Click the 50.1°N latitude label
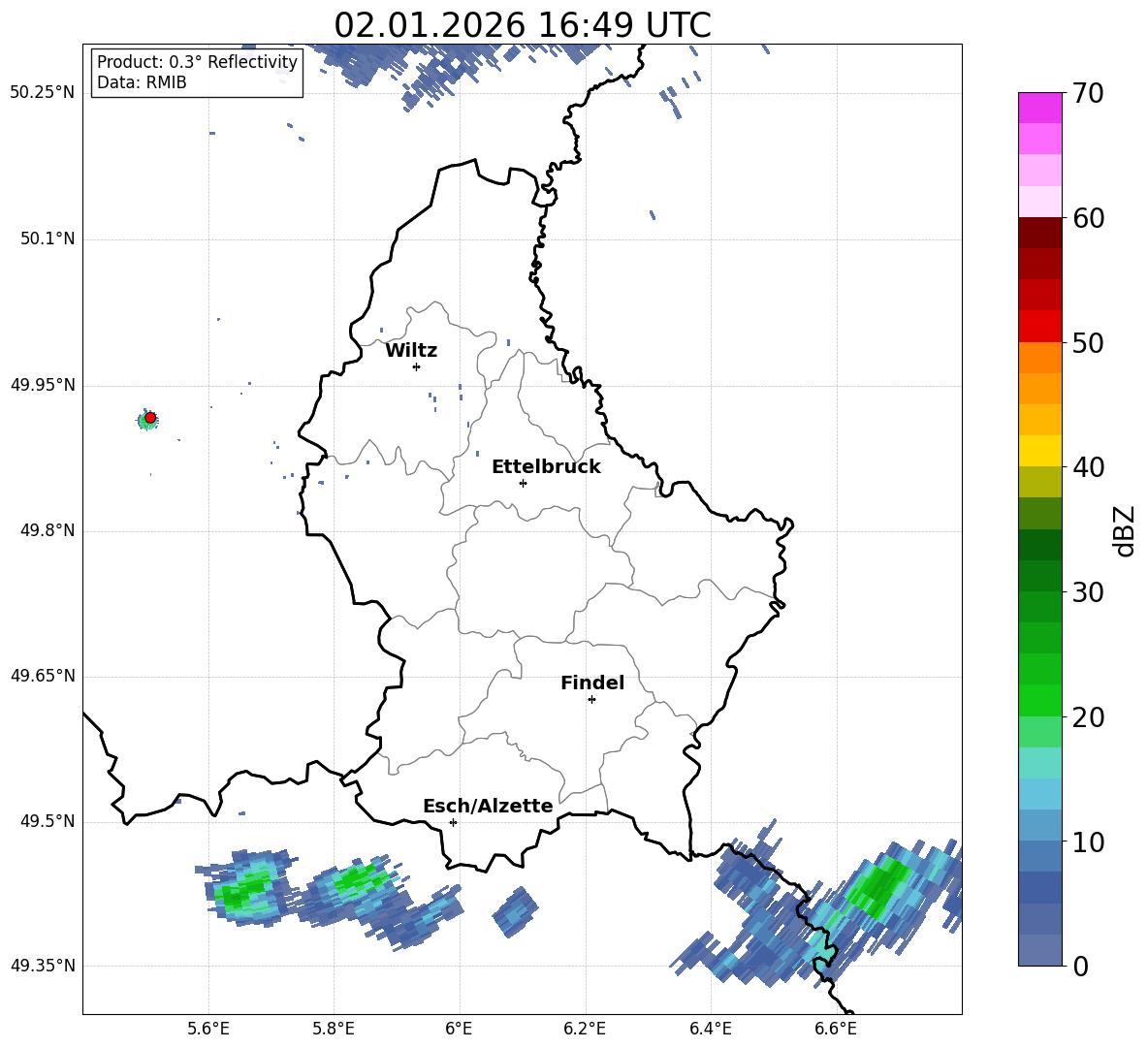 [48, 238]
